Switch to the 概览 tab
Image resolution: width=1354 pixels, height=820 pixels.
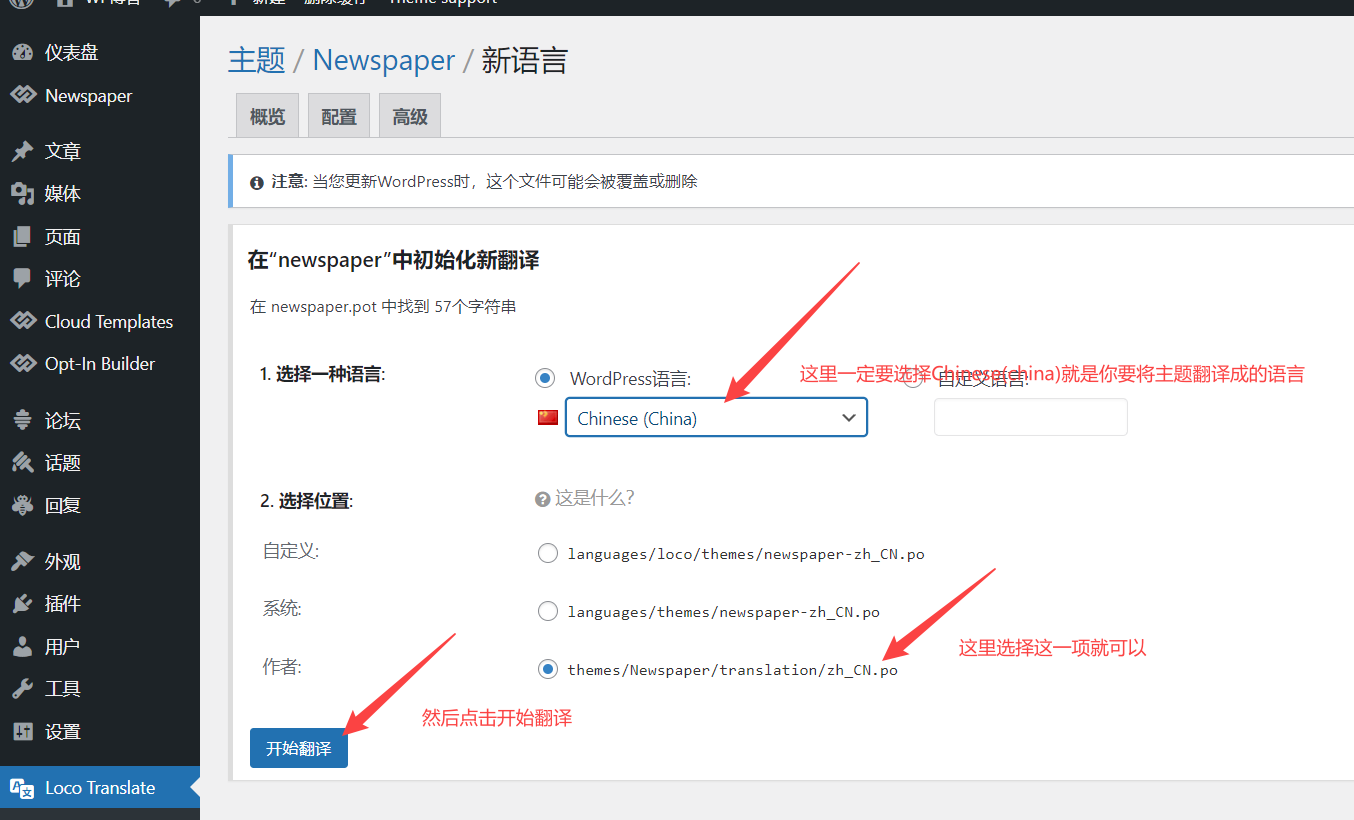[x=267, y=116]
